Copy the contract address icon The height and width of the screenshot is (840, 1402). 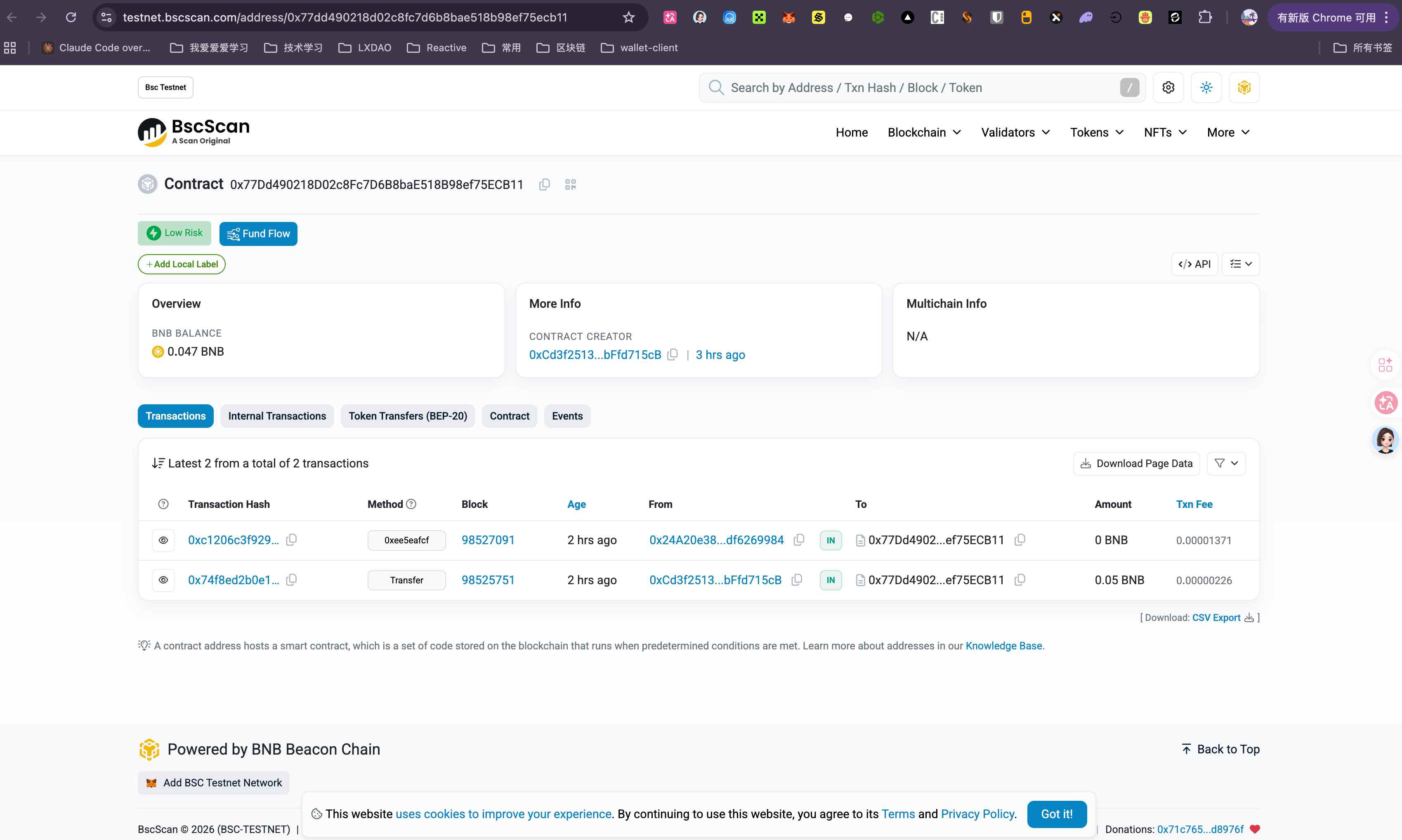point(544,184)
